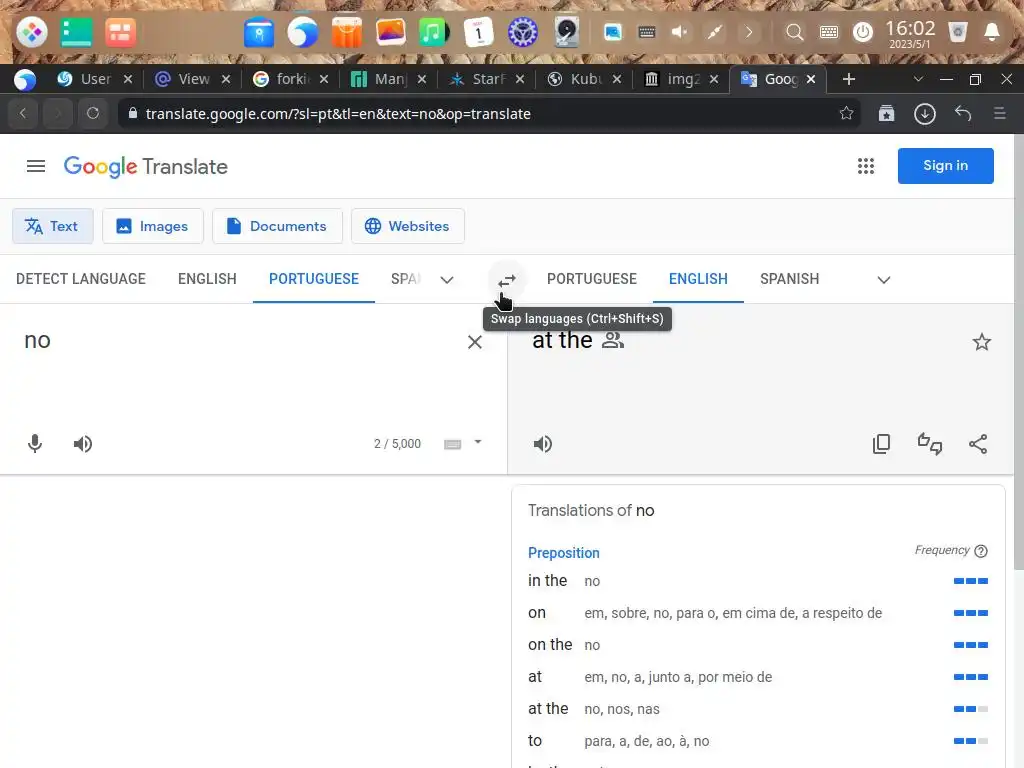Choose Spanish as target language

point(789,279)
